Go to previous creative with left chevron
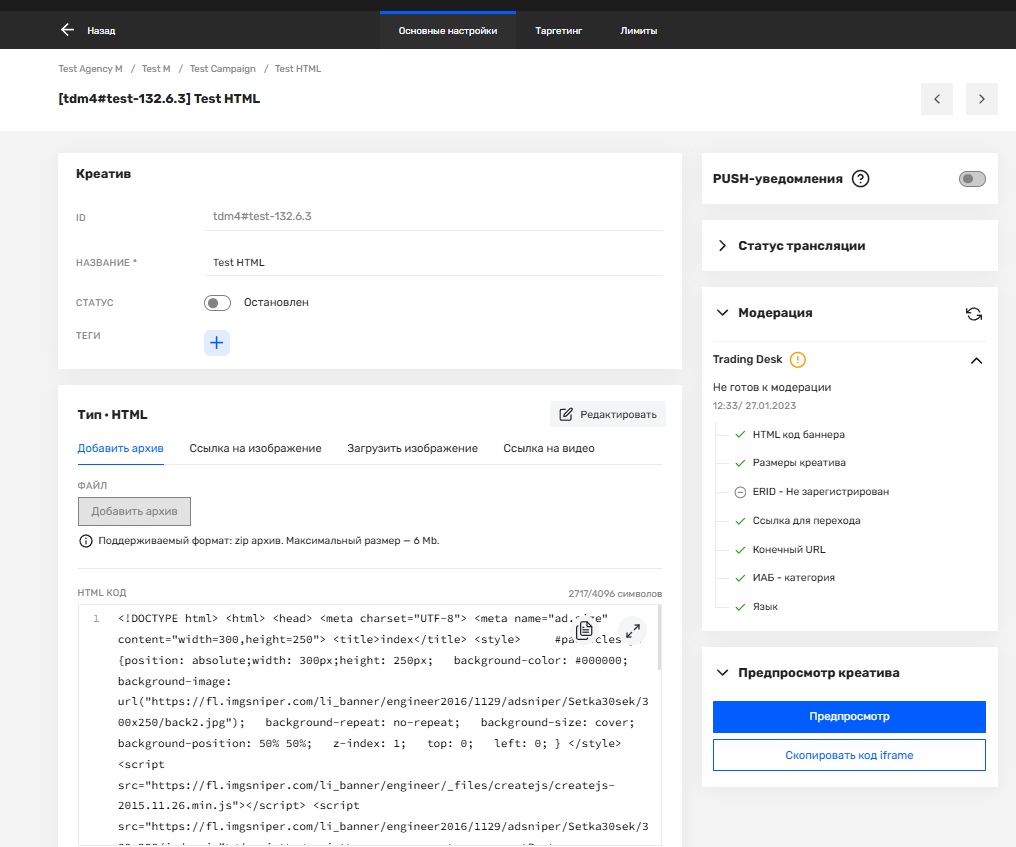1016x847 pixels. pyautogui.click(x=936, y=99)
